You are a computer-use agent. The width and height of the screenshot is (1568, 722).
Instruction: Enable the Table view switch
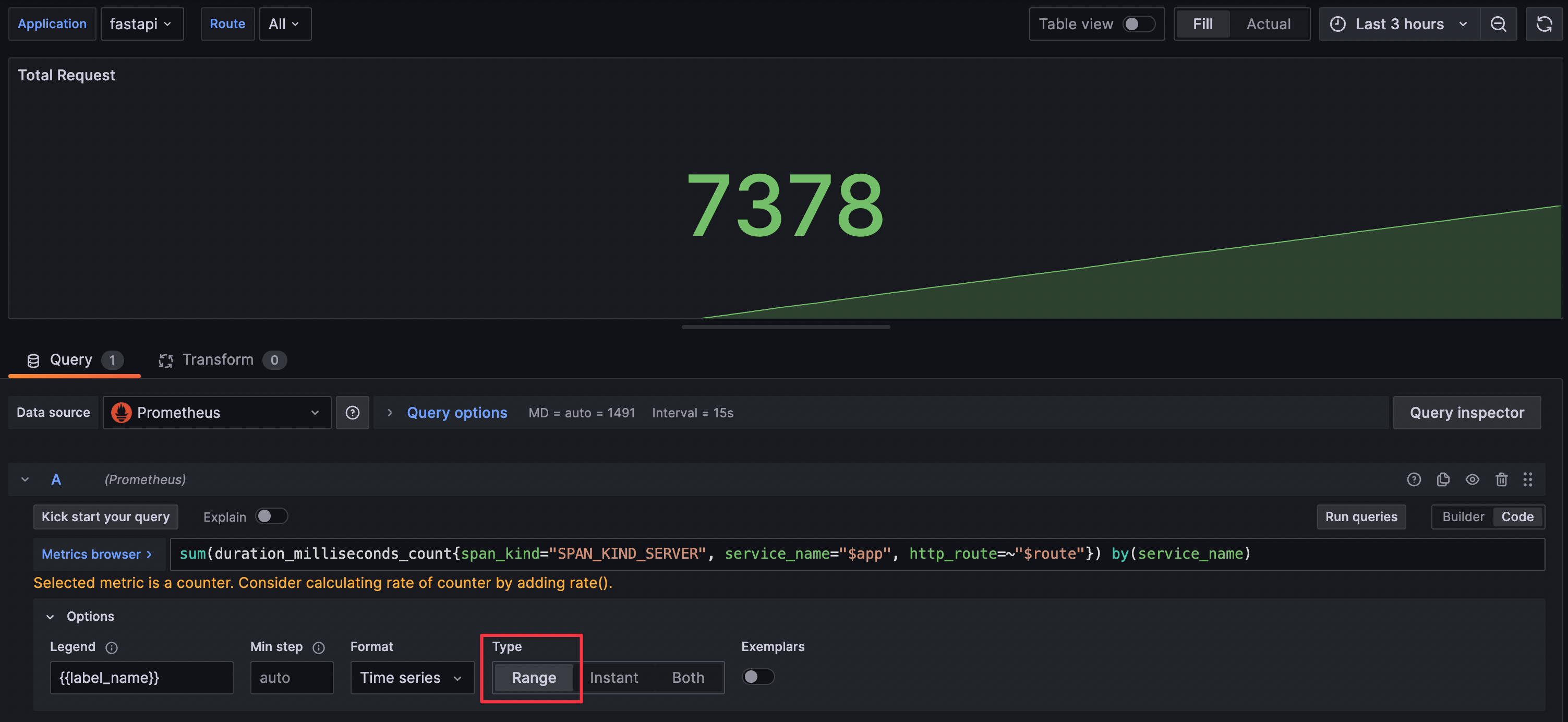[x=1138, y=24]
